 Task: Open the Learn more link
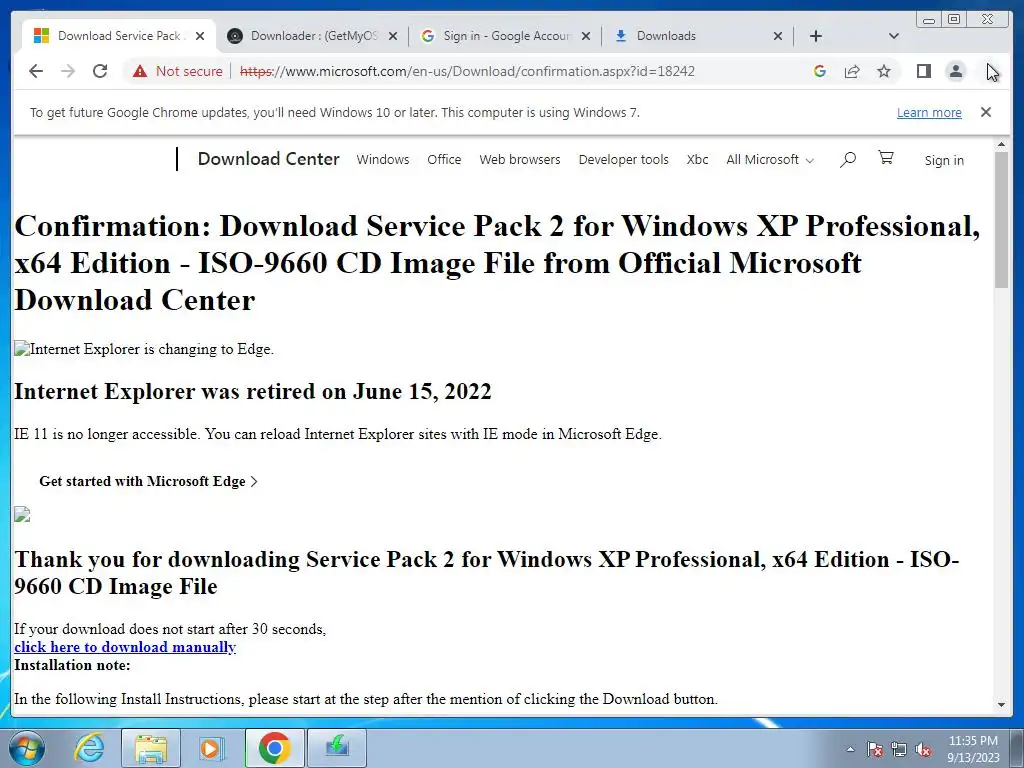click(929, 112)
